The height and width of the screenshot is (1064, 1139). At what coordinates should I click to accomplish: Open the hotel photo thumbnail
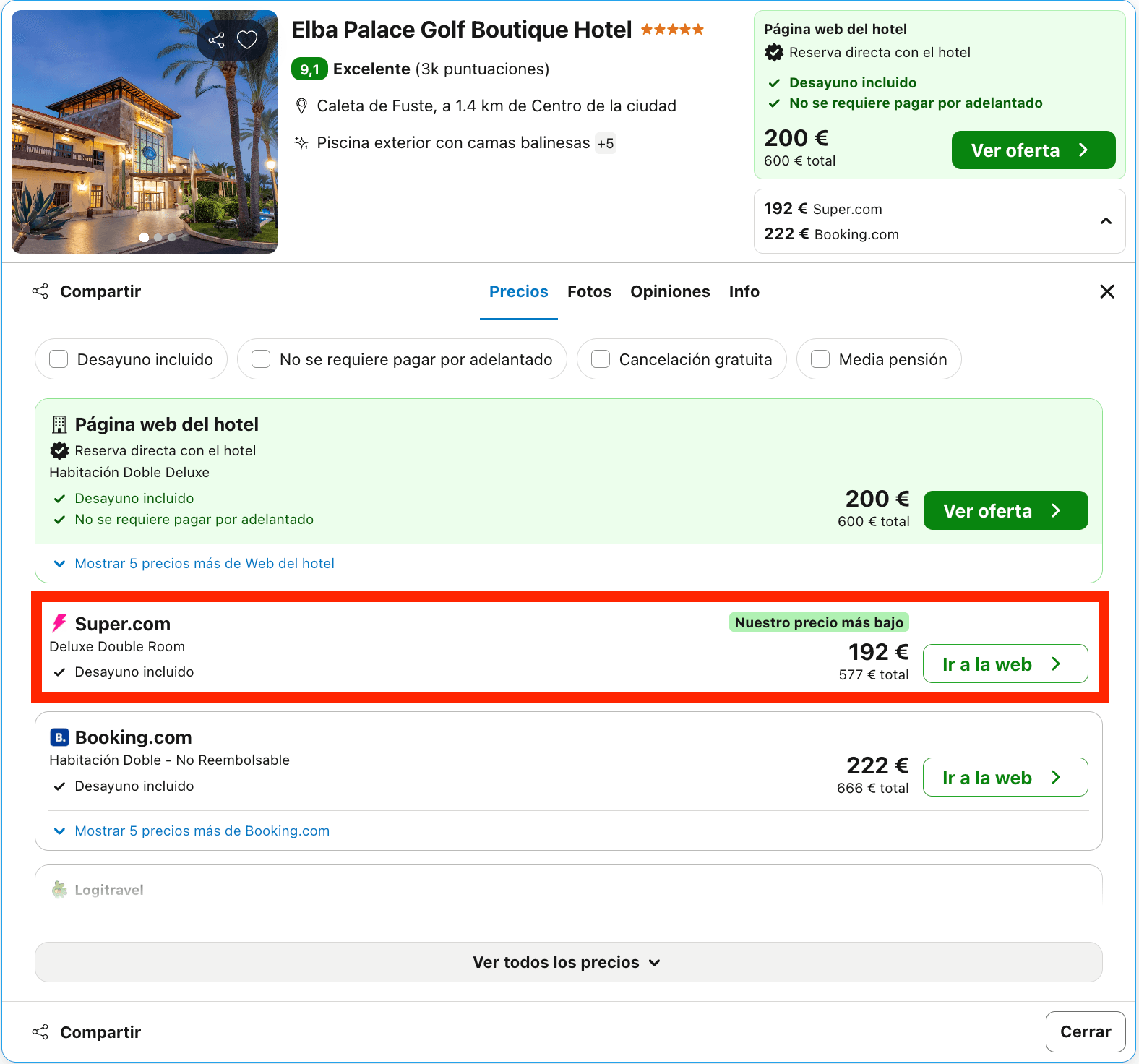click(145, 132)
